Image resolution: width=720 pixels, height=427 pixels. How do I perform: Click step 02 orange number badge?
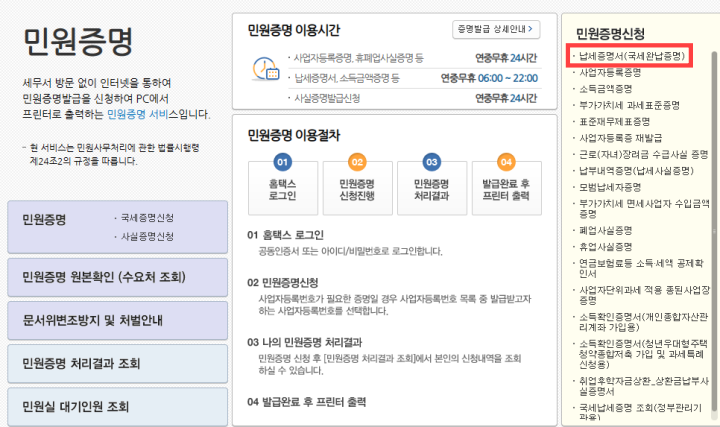click(x=357, y=162)
